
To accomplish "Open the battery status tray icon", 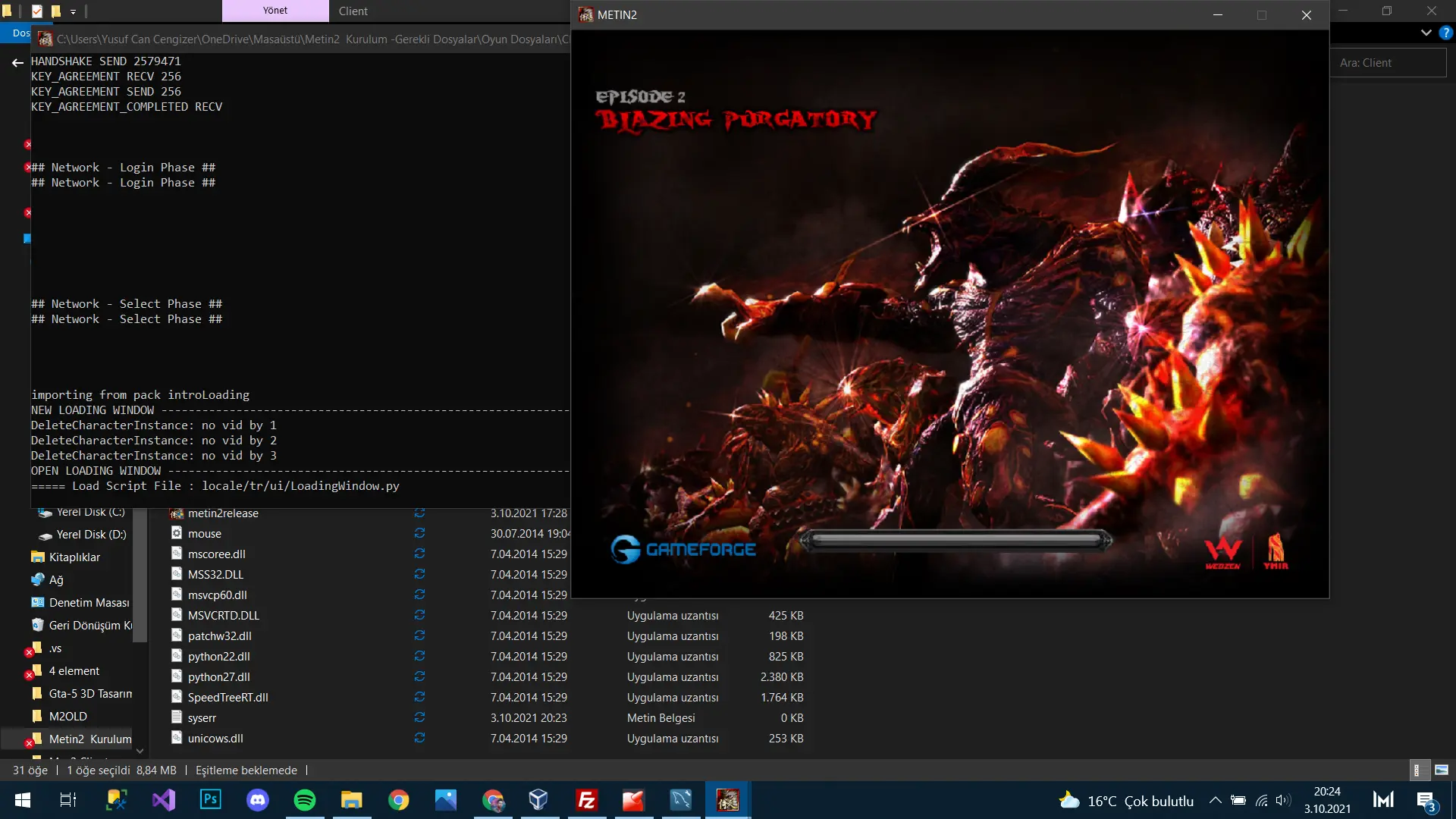I will pyautogui.click(x=1238, y=800).
